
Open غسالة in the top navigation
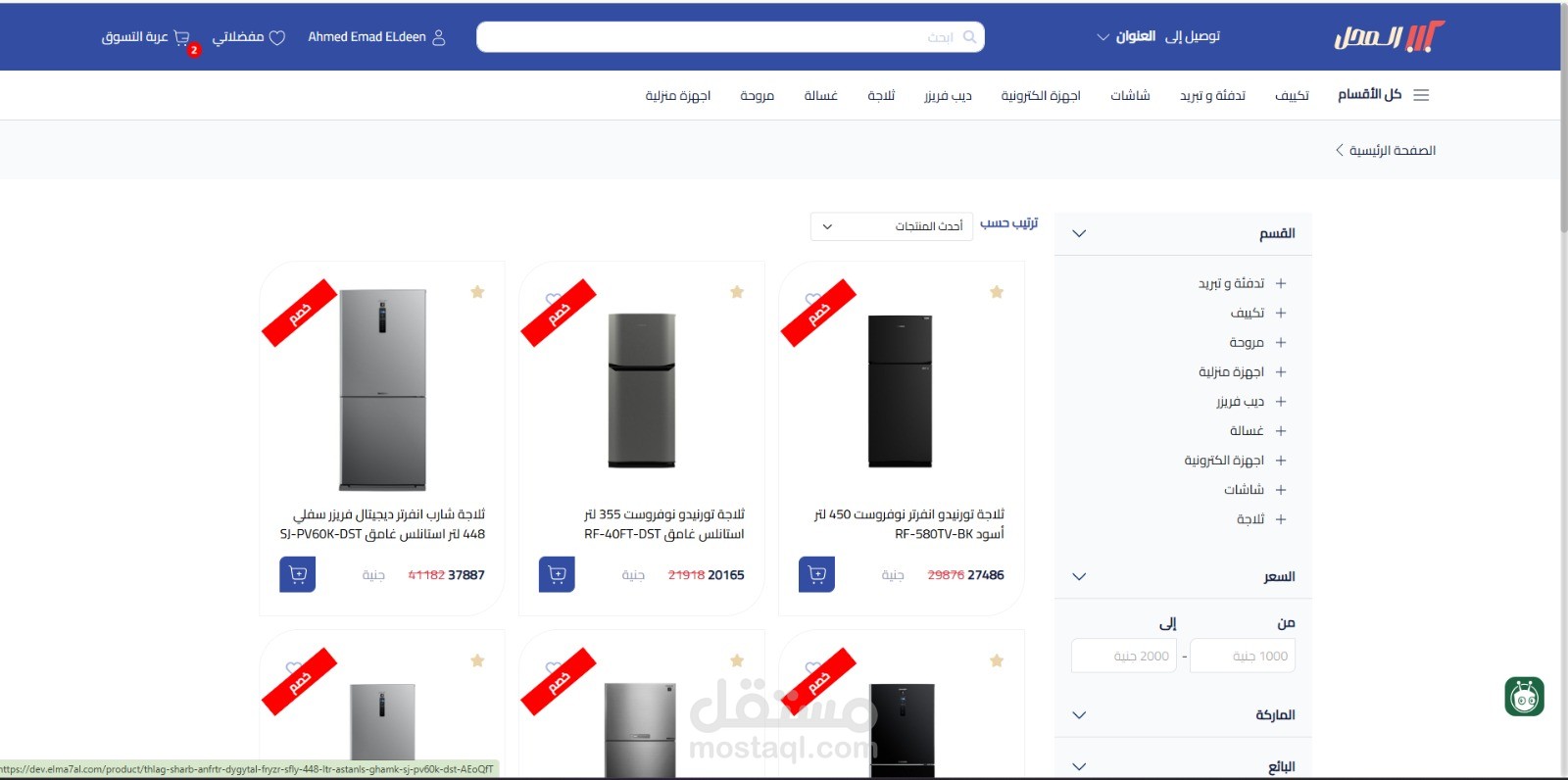pyautogui.click(x=820, y=95)
